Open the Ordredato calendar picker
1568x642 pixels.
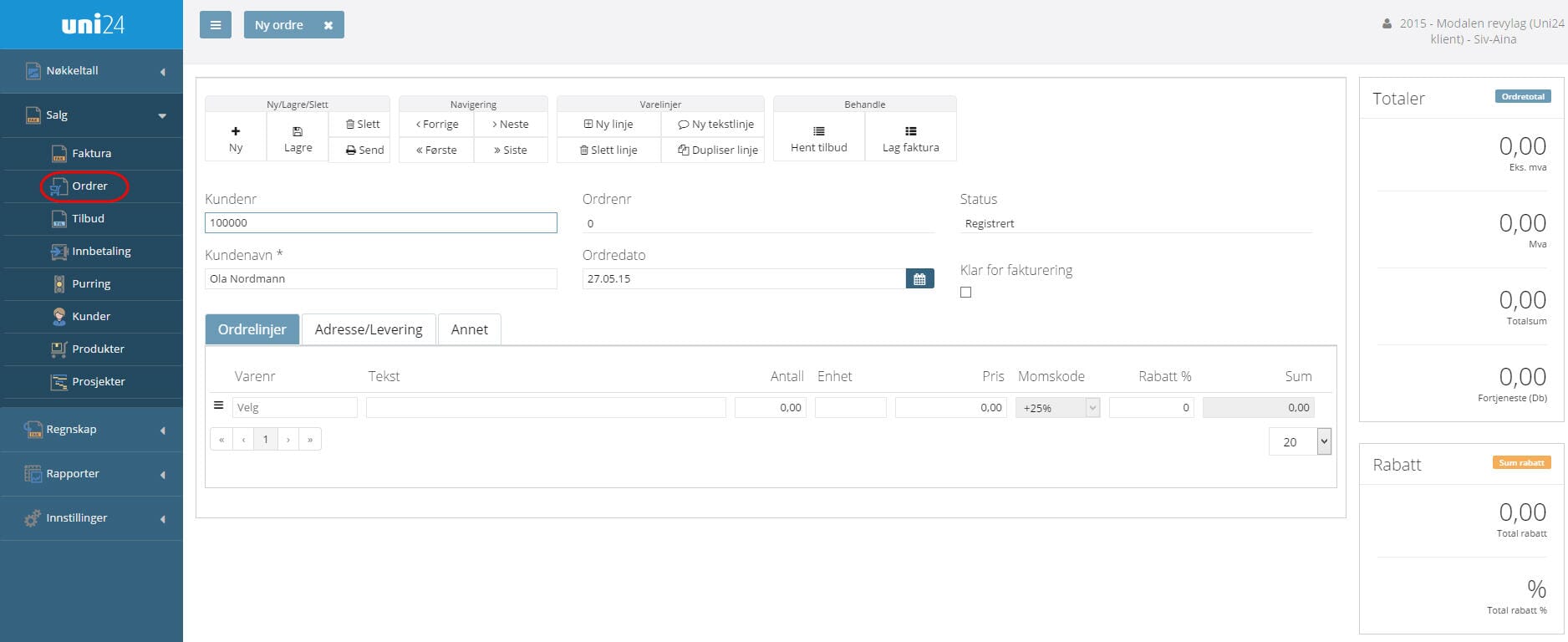click(919, 279)
